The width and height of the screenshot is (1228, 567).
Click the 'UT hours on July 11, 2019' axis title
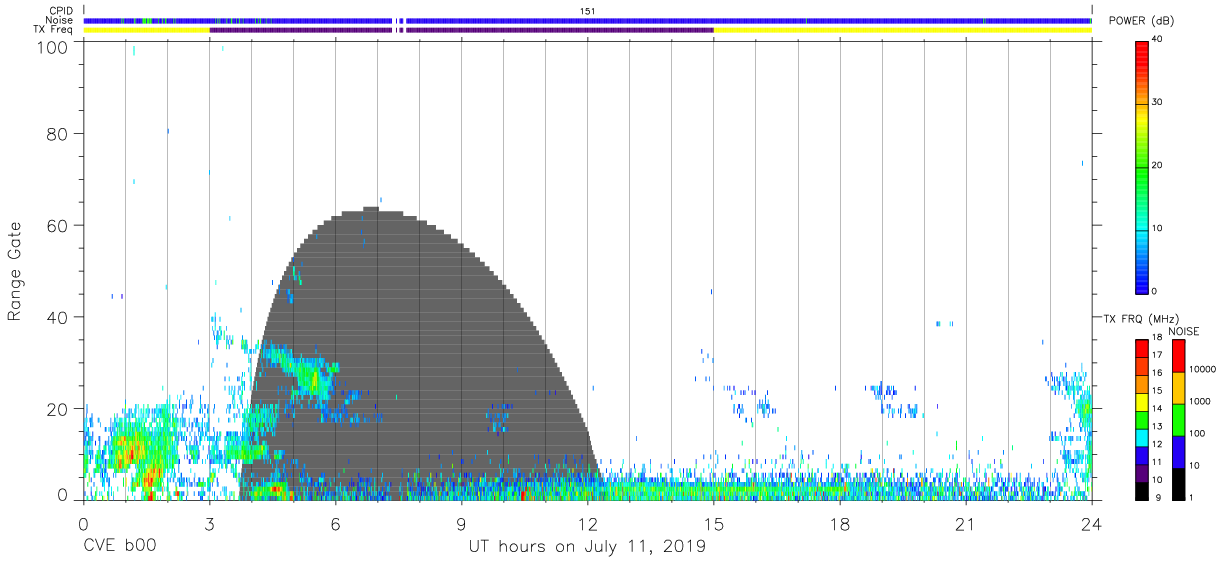[x=587, y=547]
